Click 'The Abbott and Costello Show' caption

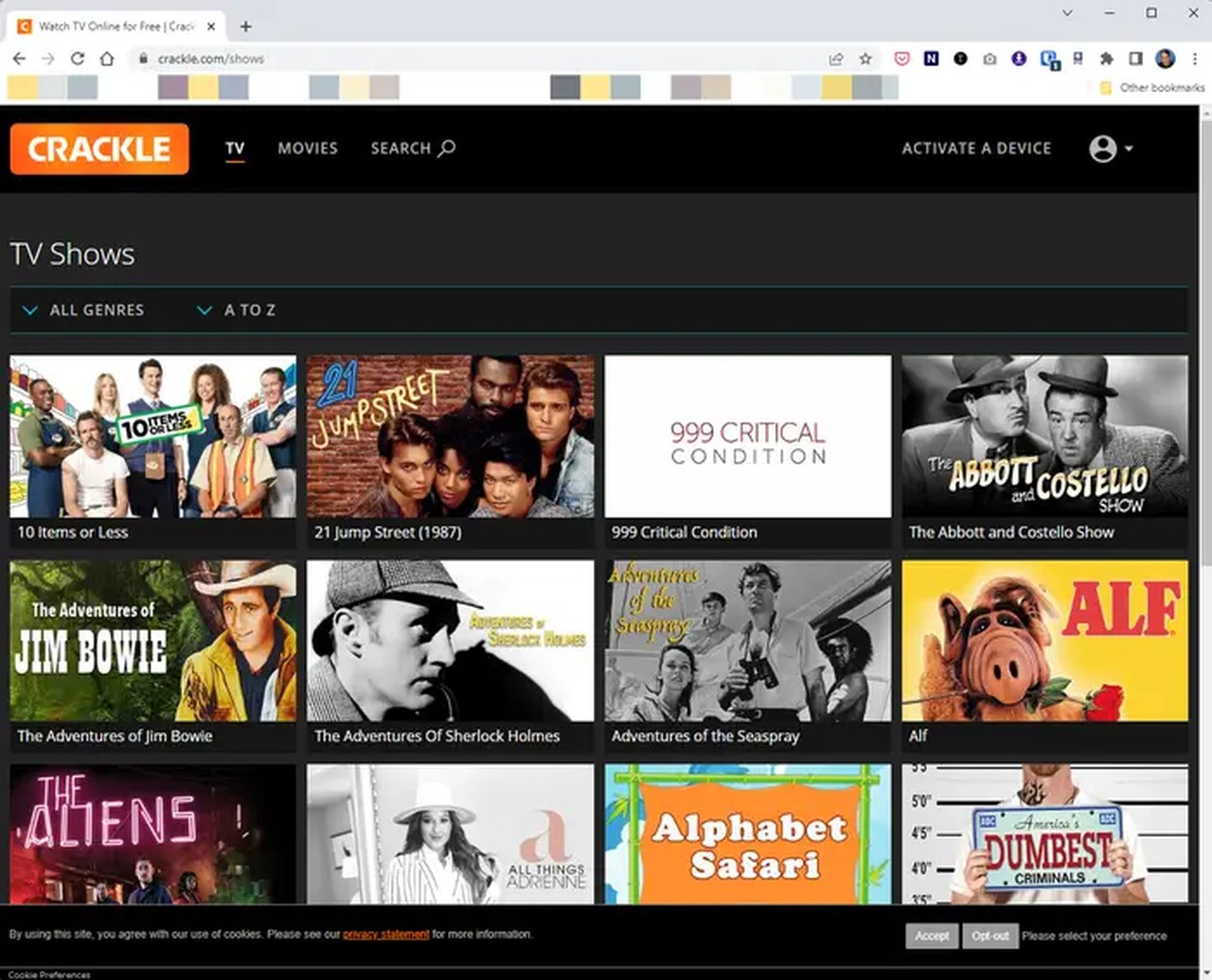tap(1011, 532)
